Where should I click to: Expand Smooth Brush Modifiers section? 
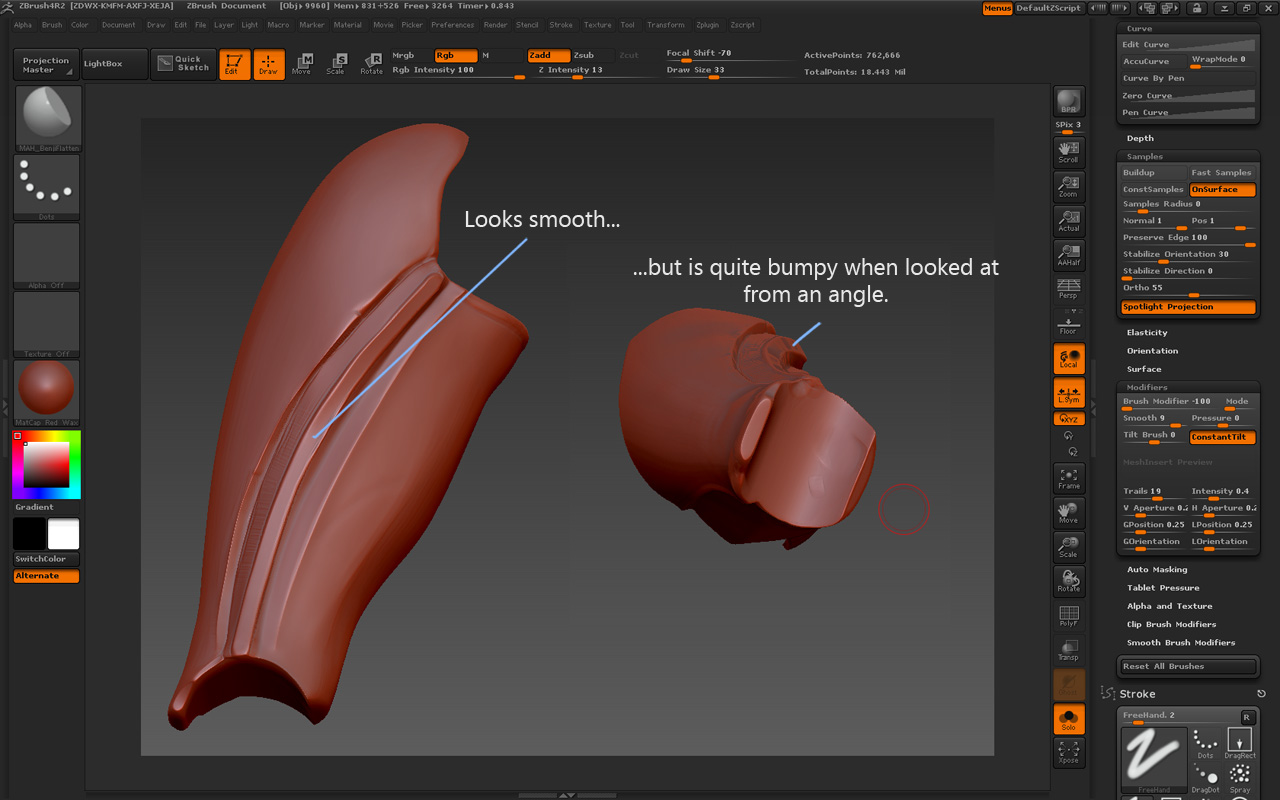(x=1181, y=643)
